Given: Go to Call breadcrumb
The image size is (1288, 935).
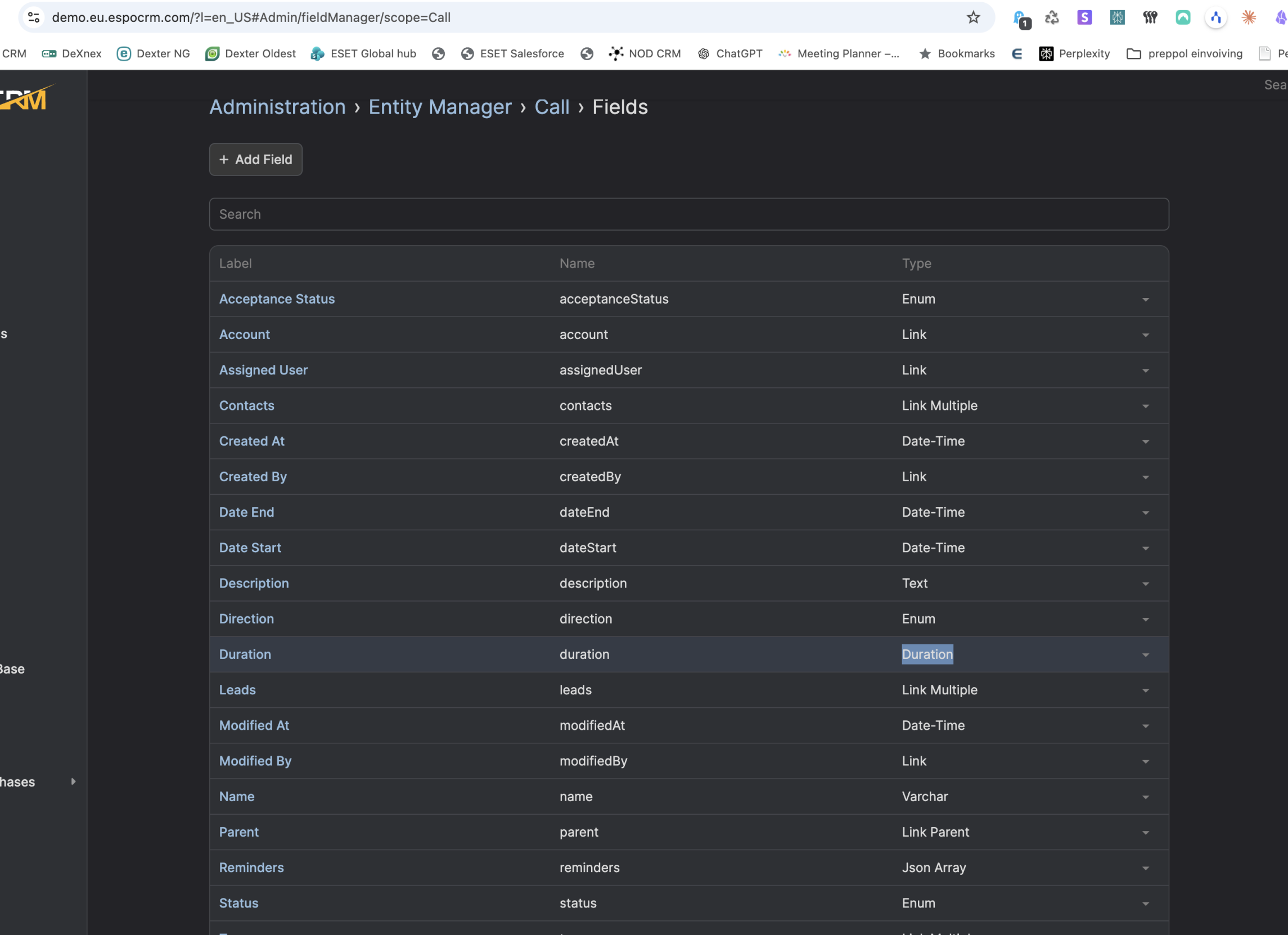Looking at the screenshot, I should coord(551,107).
